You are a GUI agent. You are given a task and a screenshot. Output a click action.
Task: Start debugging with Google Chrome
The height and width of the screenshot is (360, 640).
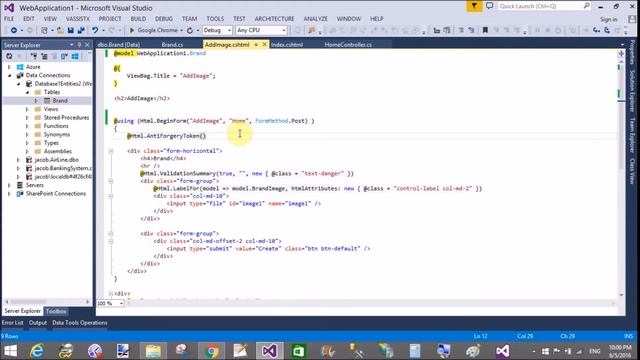click(x=153, y=30)
